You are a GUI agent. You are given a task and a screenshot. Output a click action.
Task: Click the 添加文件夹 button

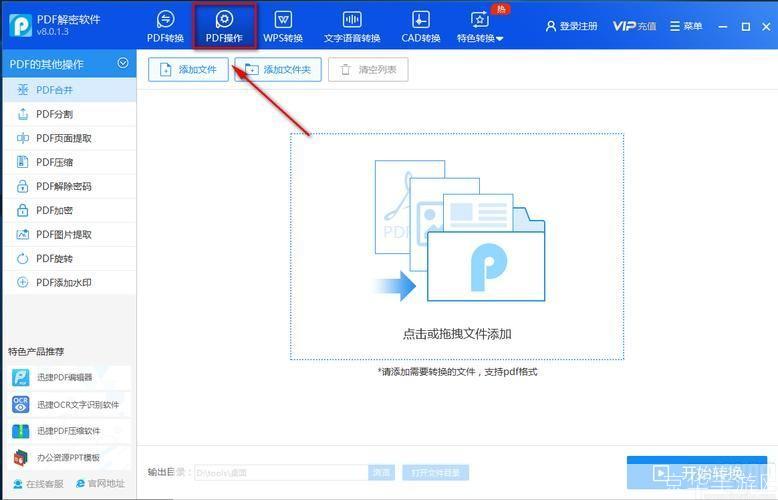coord(278,69)
